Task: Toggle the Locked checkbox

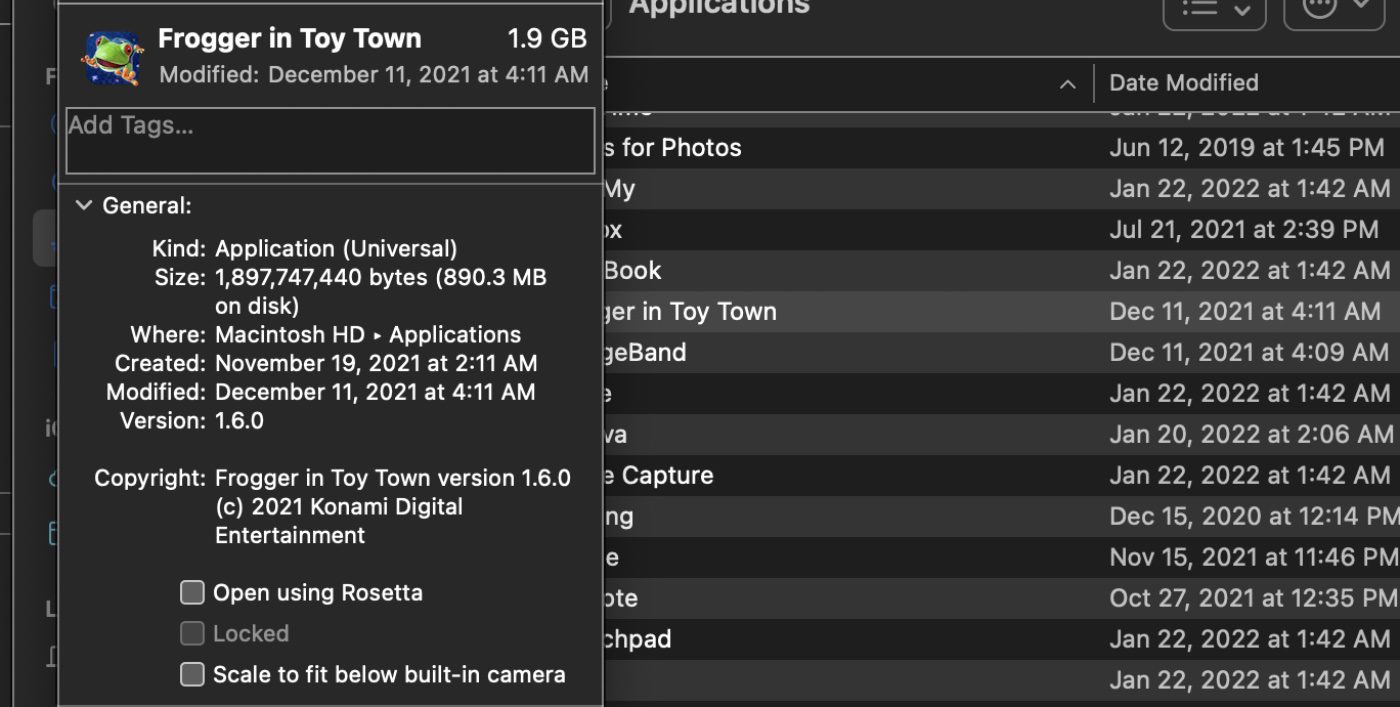Action: pyautogui.click(x=192, y=634)
